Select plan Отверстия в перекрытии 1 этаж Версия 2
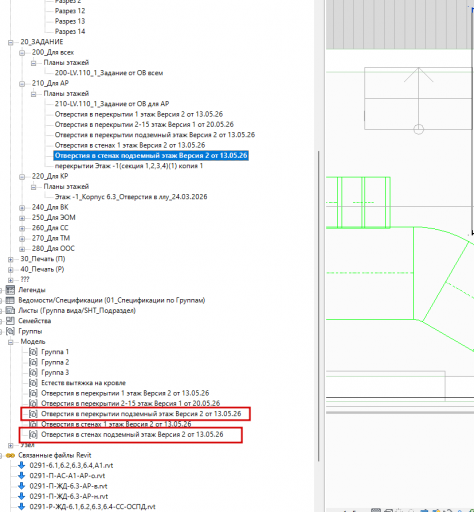The width and height of the screenshot is (474, 512). 139,114
